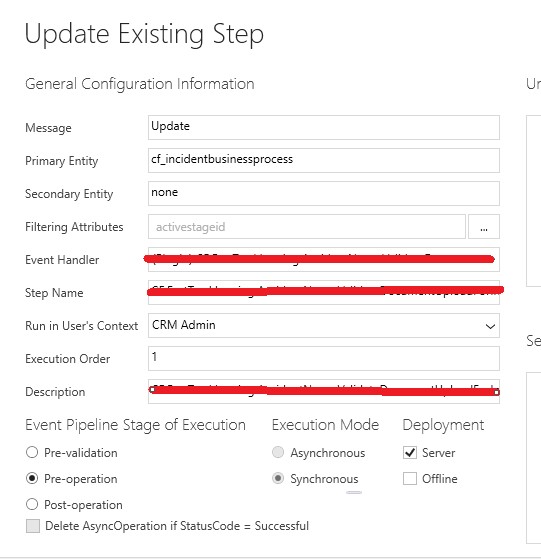This screenshot has height=559, width=541.
Task: Click the Filtering Attributes activestageid box
Action: [307, 227]
